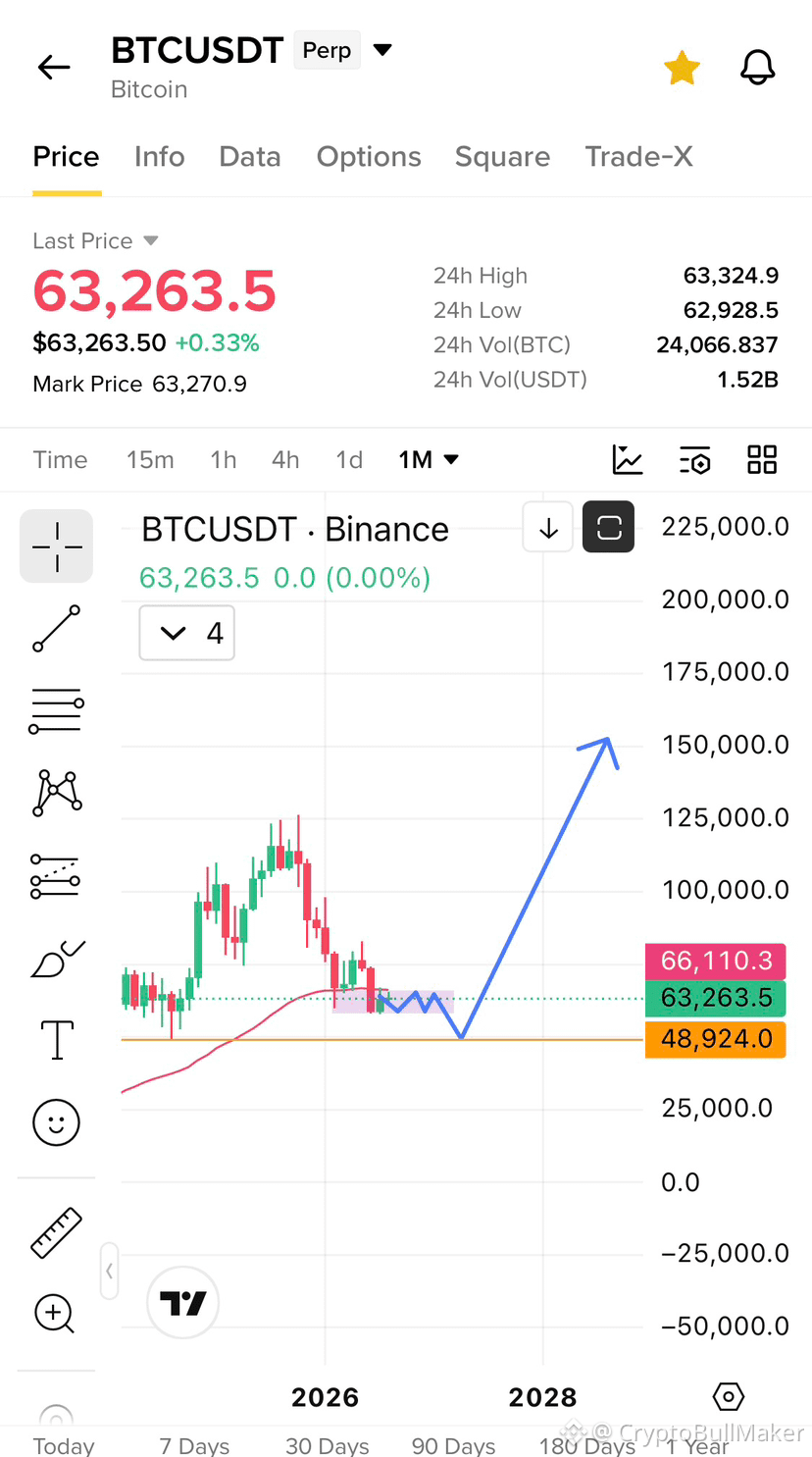This screenshot has width=812, height=1457.
Task: Click the down arrow chart button
Action: (x=548, y=528)
